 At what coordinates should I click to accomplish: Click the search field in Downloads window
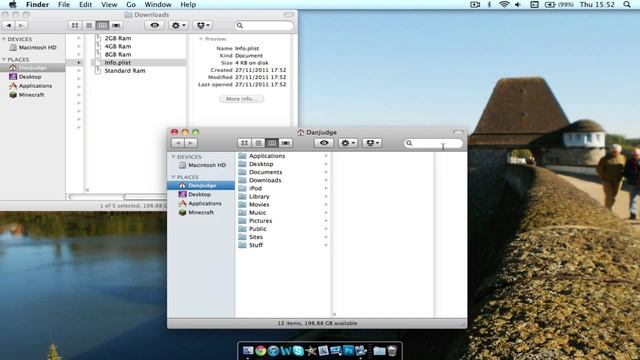pyautogui.click(x=264, y=25)
